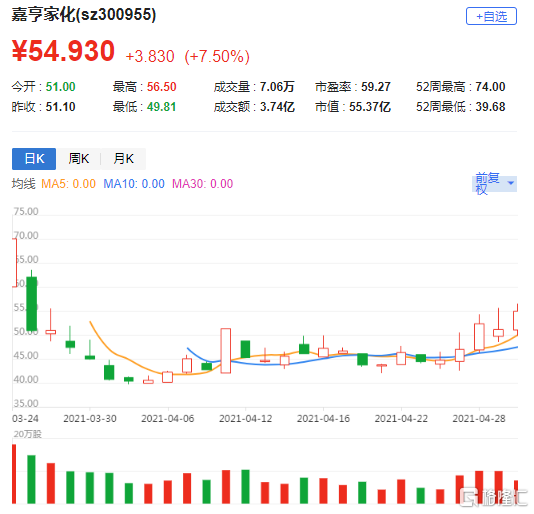Select the MA30 moving average label
The image size is (534, 514).
[203, 184]
